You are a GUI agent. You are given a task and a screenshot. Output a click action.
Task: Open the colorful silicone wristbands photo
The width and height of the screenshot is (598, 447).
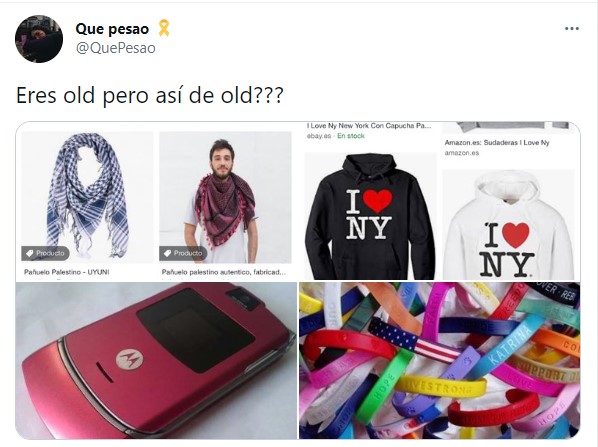pyautogui.click(x=440, y=360)
